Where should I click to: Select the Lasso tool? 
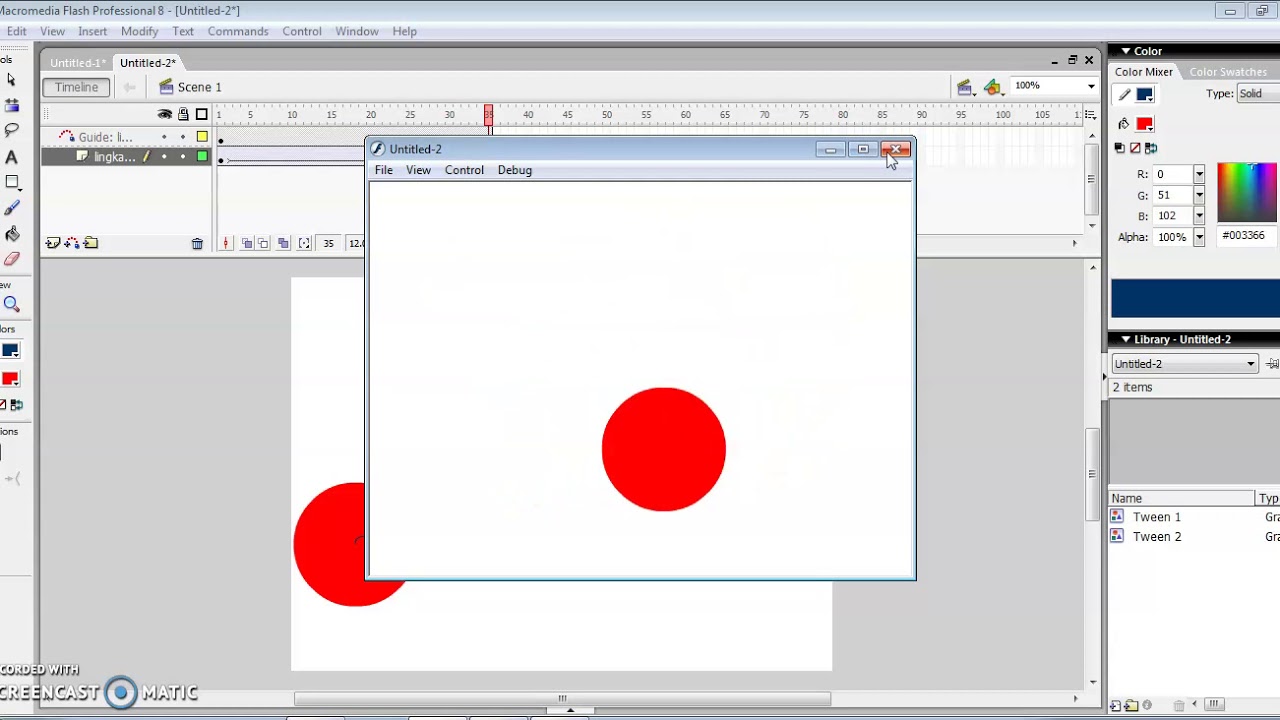pyautogui.click(x=11, y=131)
